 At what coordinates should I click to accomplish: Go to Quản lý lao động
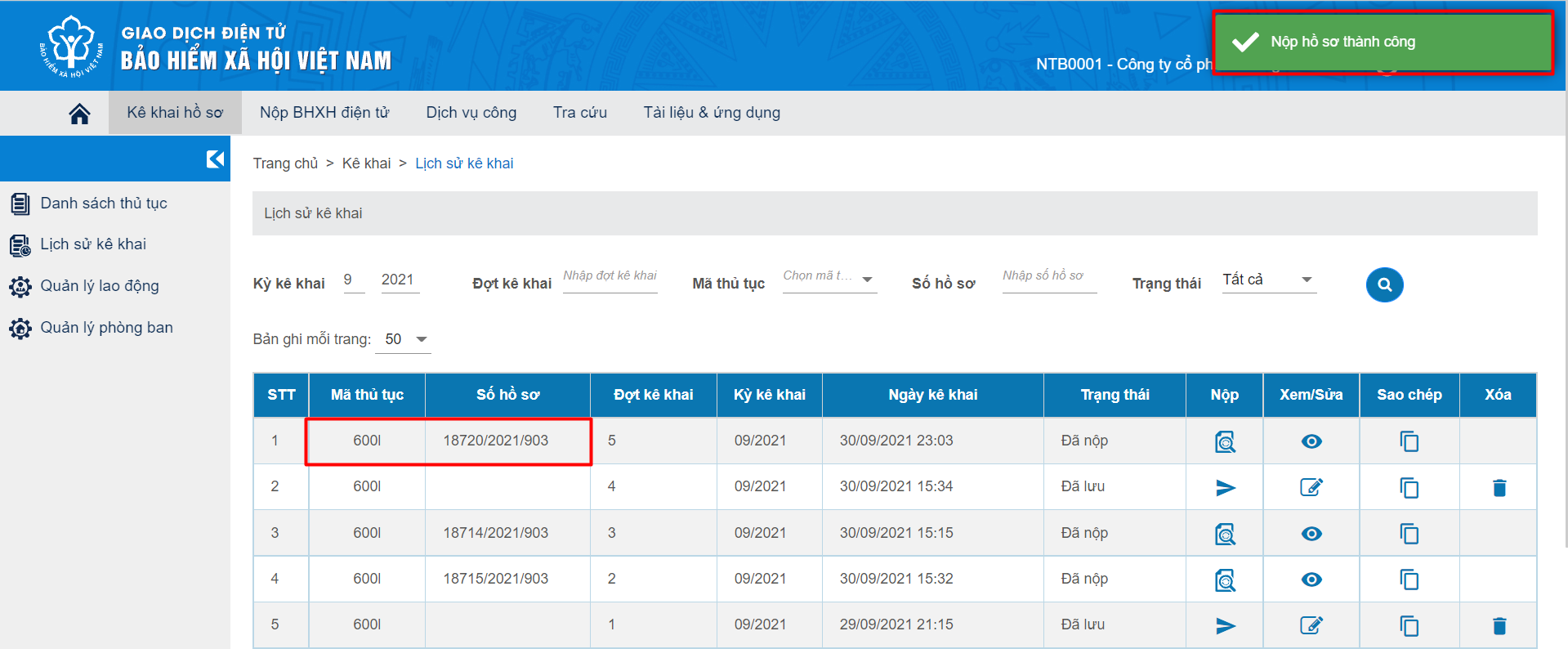(x=100, y=286)
